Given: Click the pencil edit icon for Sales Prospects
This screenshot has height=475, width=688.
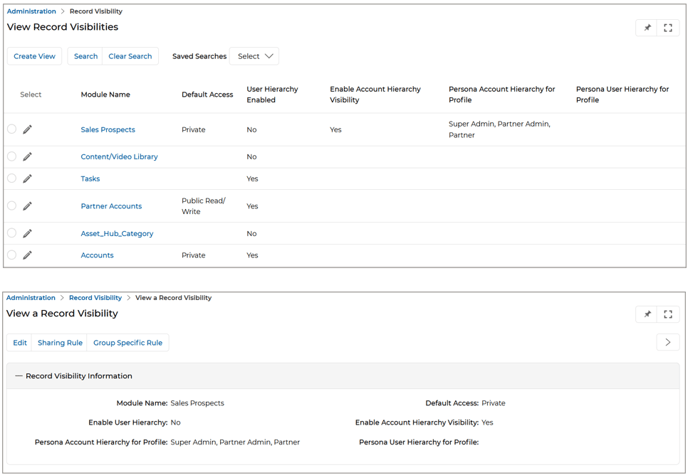Looking at the screenshot, I should (28, 129).
